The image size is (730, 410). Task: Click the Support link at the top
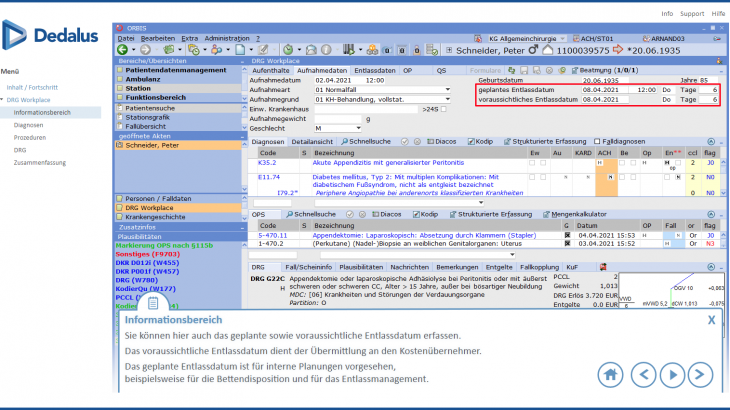(691, 14)
